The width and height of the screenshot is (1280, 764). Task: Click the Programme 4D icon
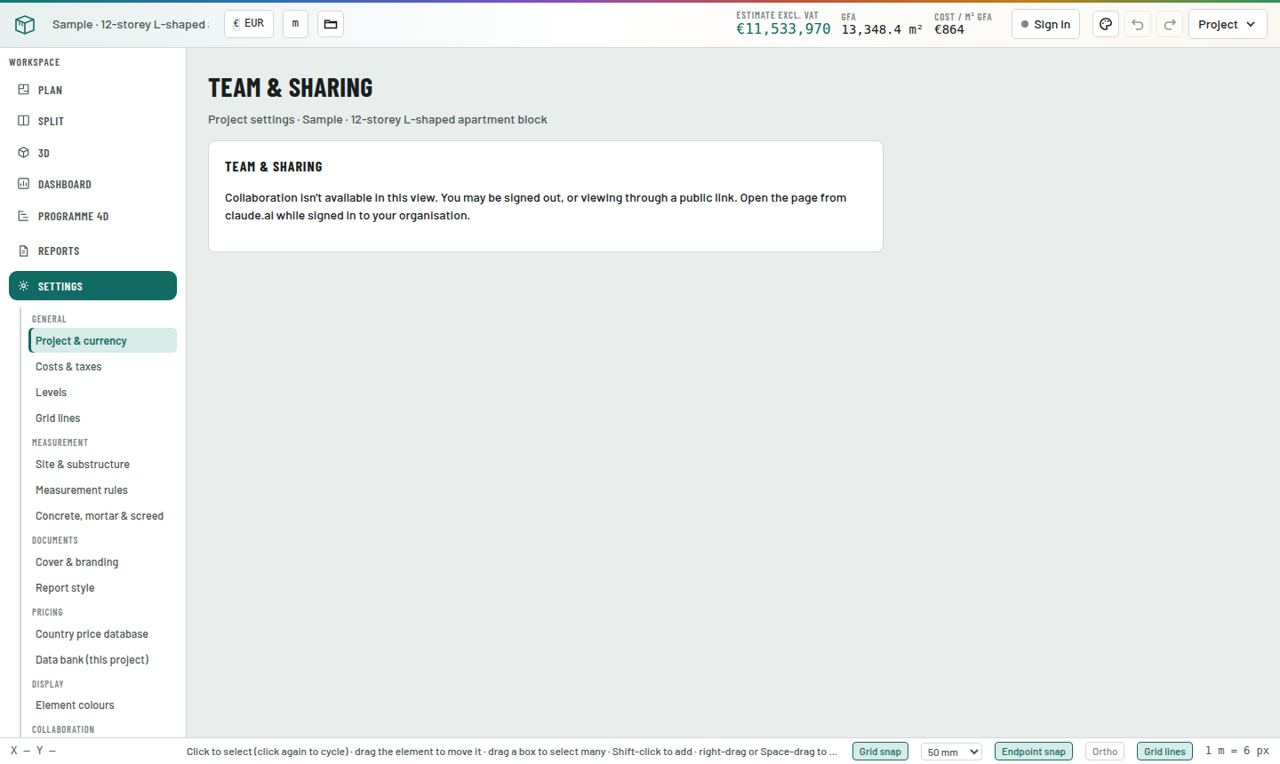pos(24,216)
